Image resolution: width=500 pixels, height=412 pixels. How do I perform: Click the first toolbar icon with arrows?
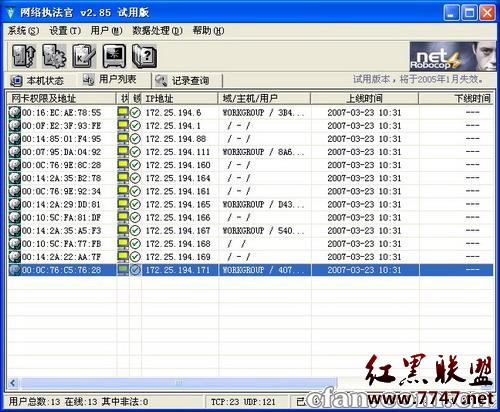tap(23, 56)
